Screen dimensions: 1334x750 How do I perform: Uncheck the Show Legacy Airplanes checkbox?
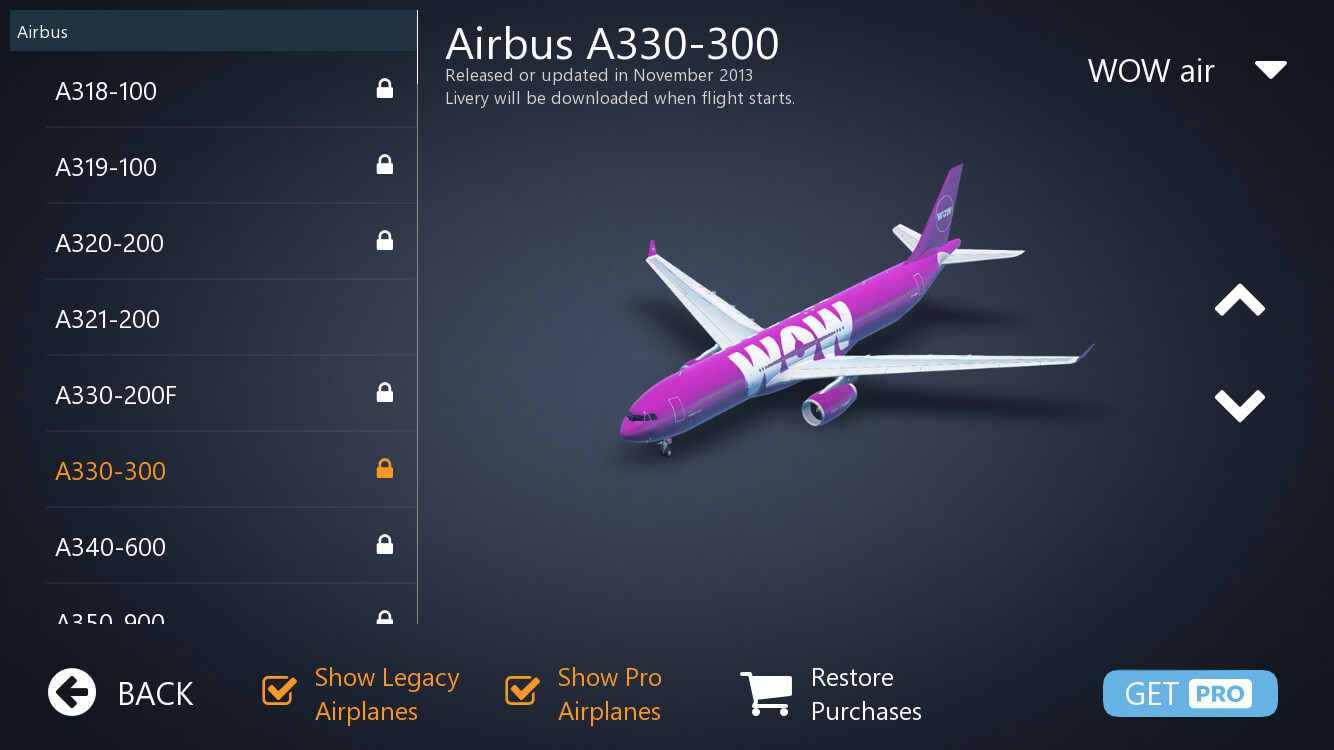(279, 690)
